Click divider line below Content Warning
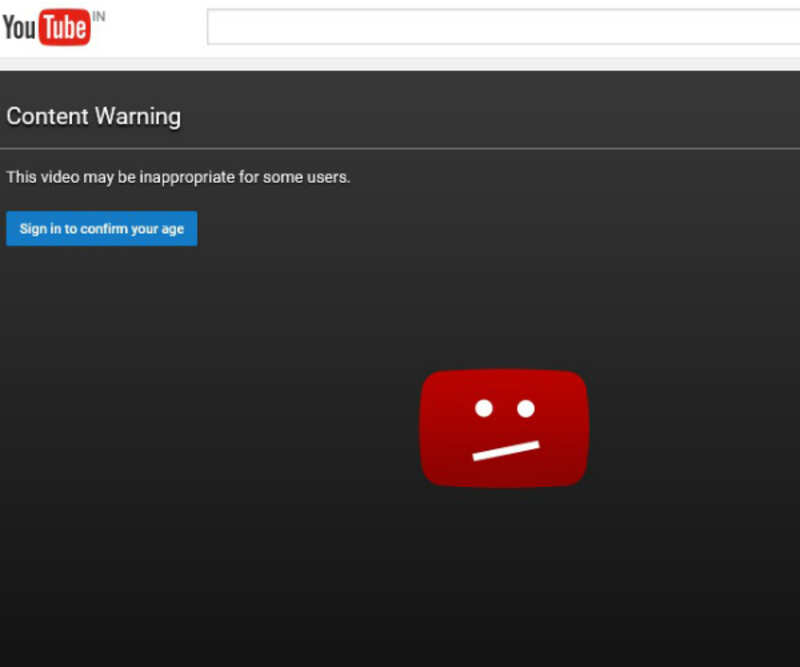Image resolution: width=800 pixels, height=667 pixels. pos(400,148)
